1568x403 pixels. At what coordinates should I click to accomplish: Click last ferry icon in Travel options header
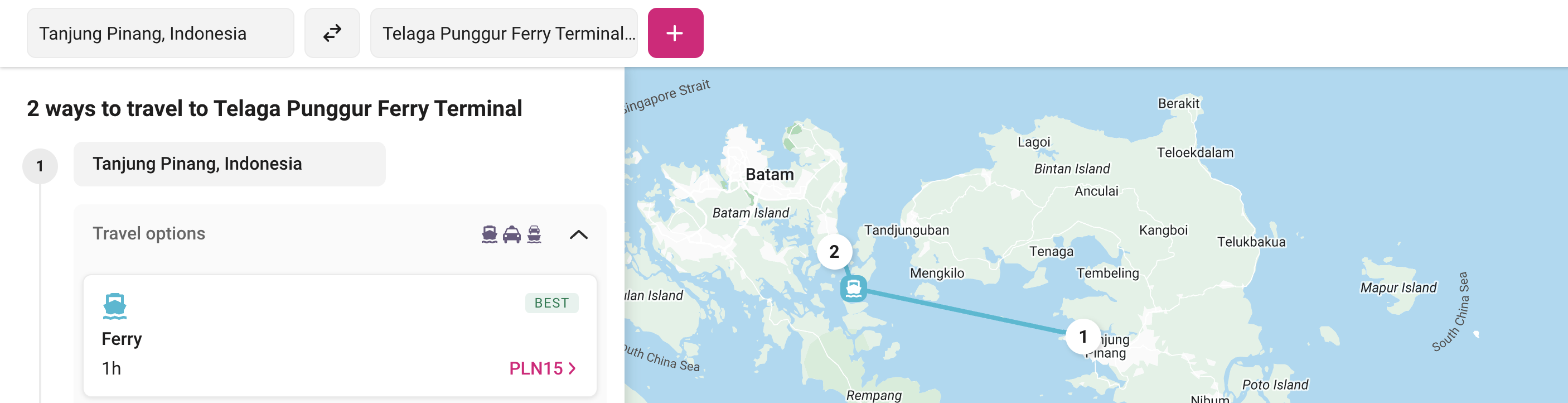coord(534,234)
